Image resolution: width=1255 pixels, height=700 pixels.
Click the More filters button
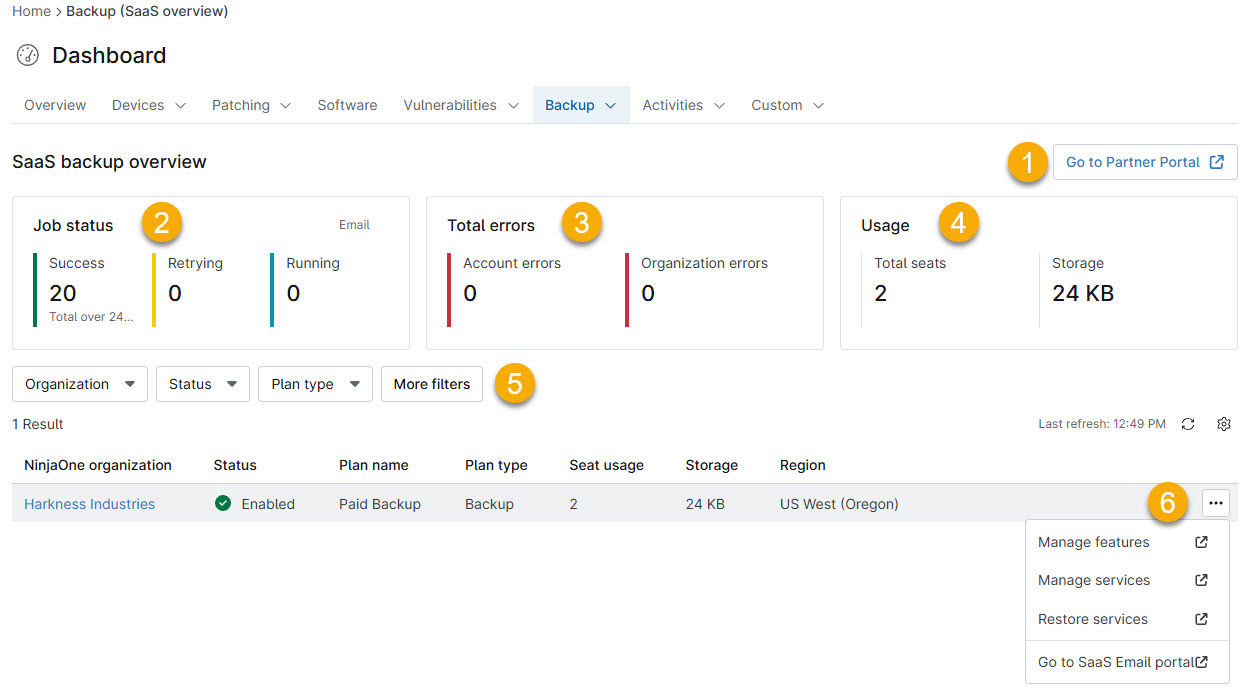pyautogui.click(x=432, y=384)
